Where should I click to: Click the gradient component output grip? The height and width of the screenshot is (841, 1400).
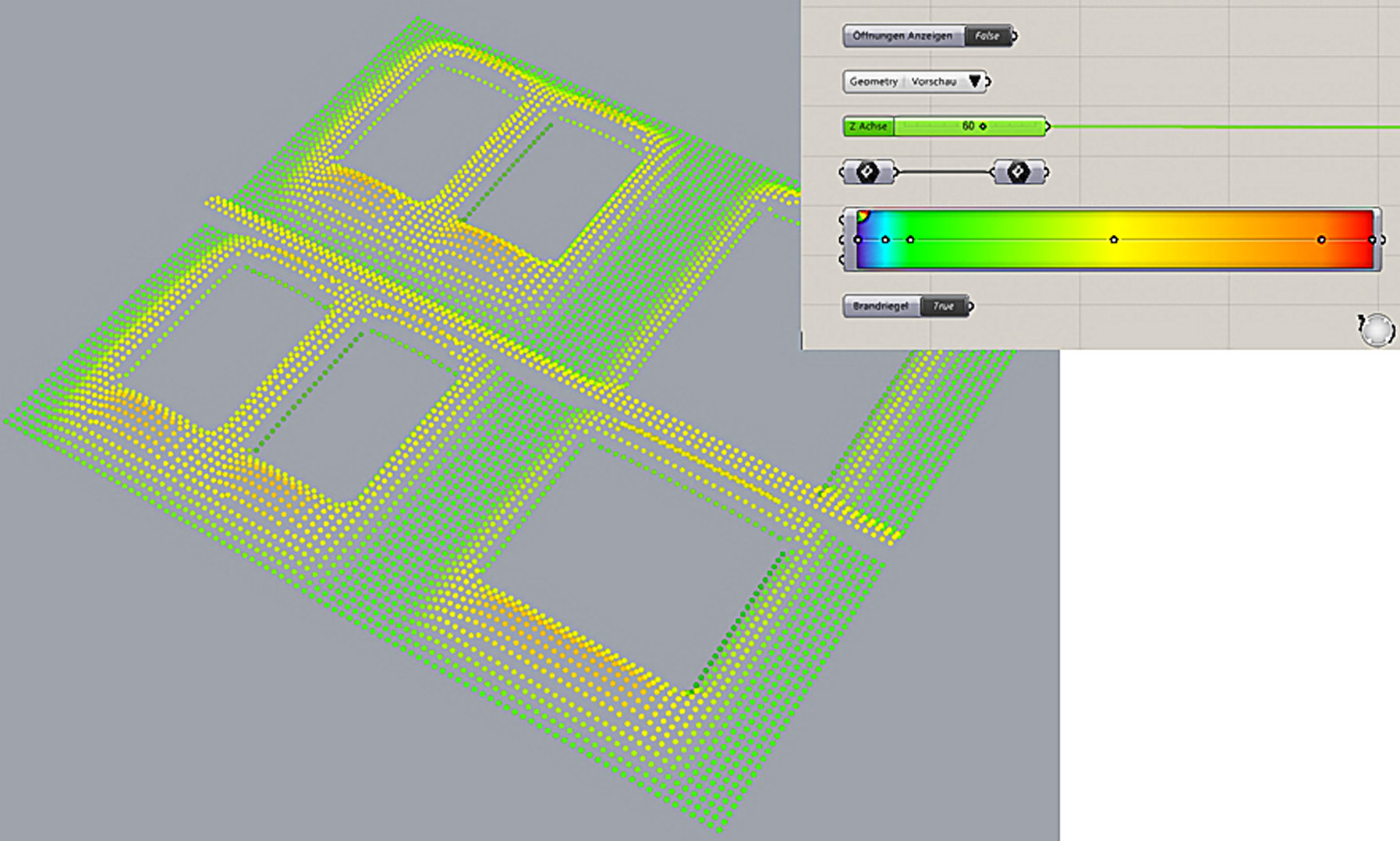point(1383,240)
